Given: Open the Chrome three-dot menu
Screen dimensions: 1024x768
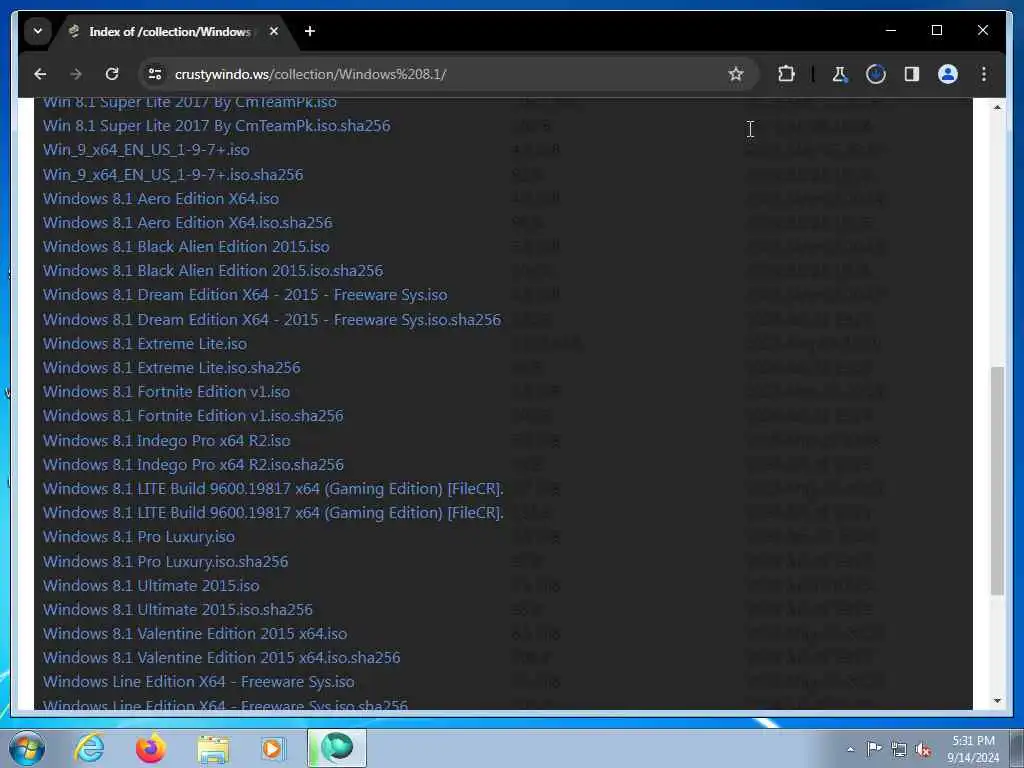Looking at the screenshot, I should pos(984,74).
